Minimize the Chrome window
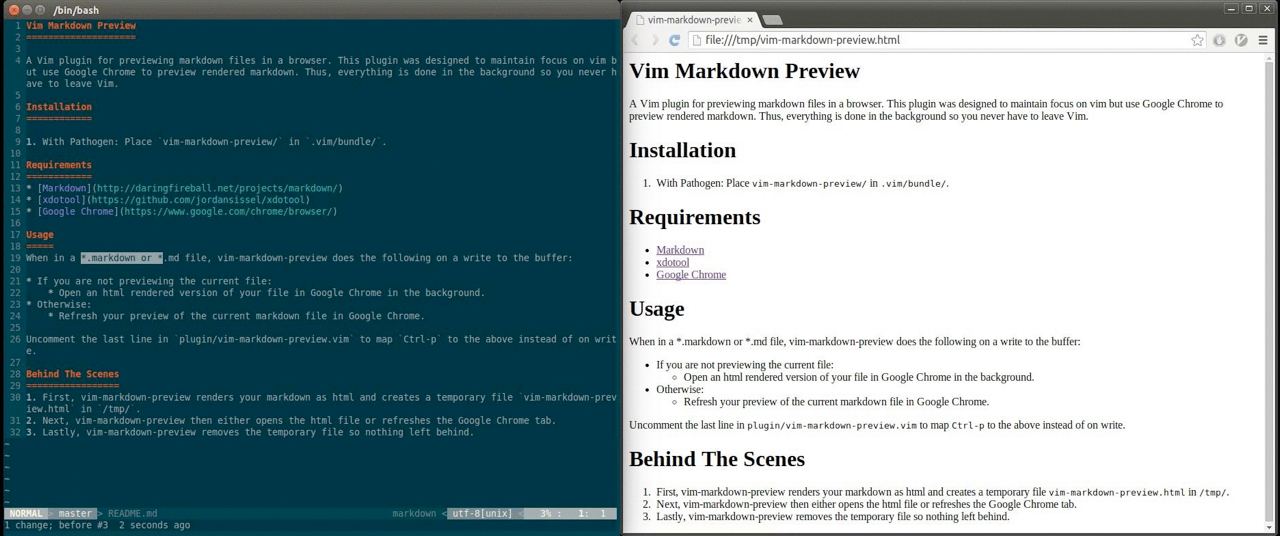 (1230, 8)
